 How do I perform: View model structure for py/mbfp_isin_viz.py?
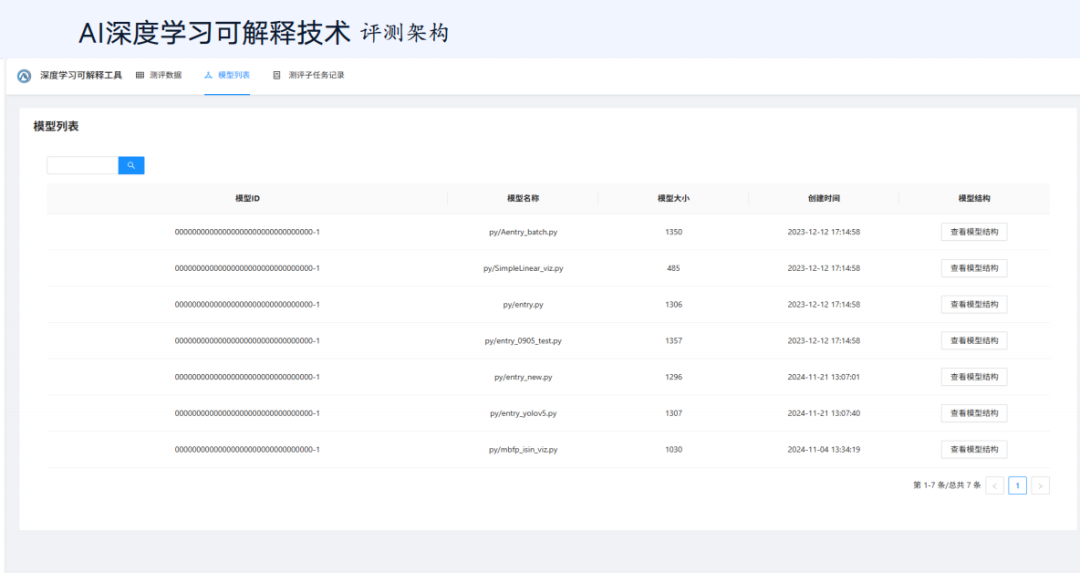(x=974, y=450)
